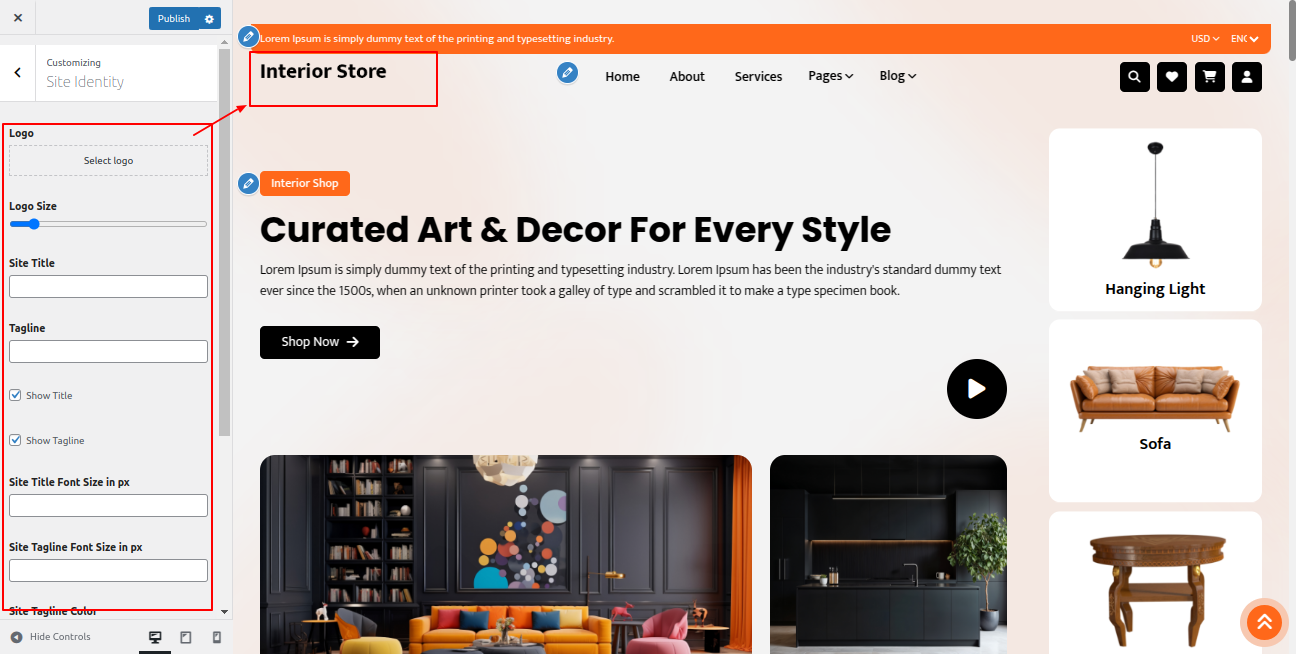This screenshot has width=1296, height=654.
Task: Open the search icon in site header
Action: (x=1134, y=77)
